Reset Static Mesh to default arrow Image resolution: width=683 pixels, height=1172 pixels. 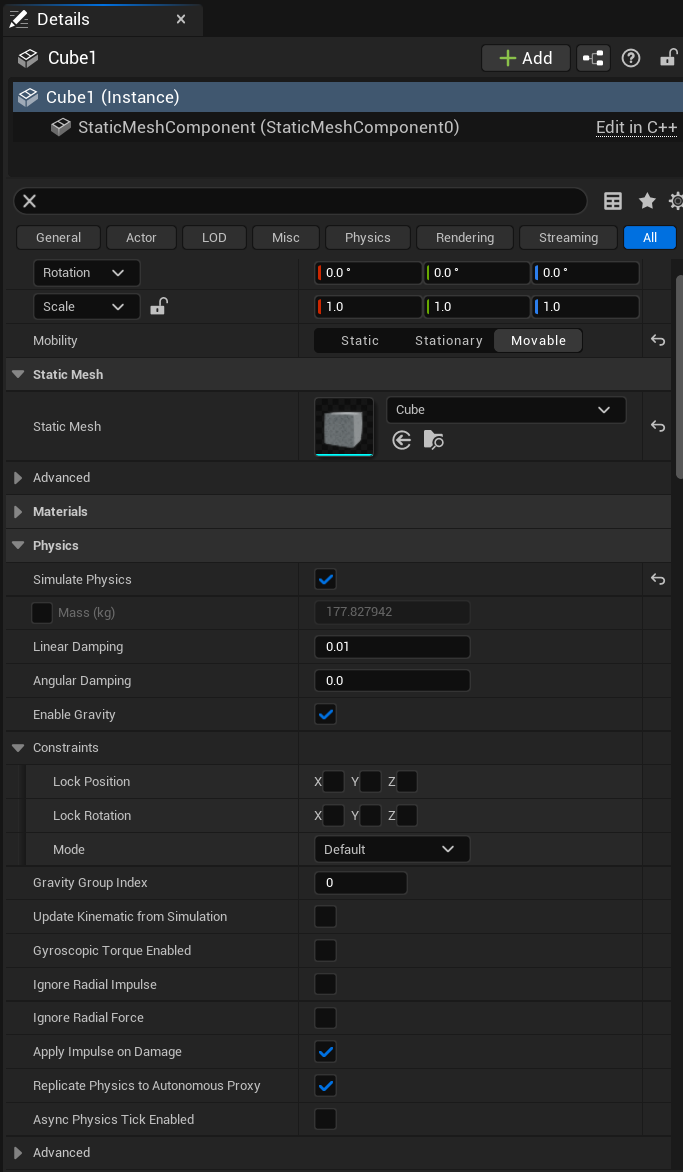[658, 426]
